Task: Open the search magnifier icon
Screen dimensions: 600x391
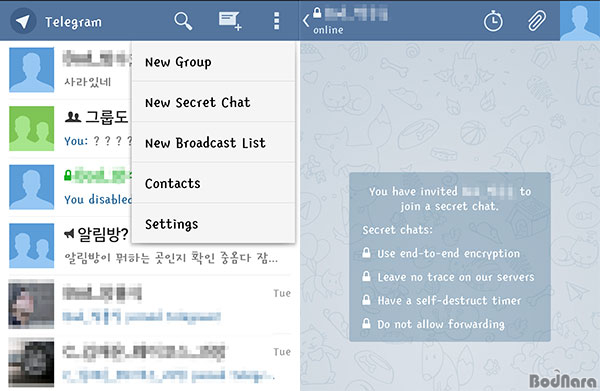Action: tap(183, 21)
